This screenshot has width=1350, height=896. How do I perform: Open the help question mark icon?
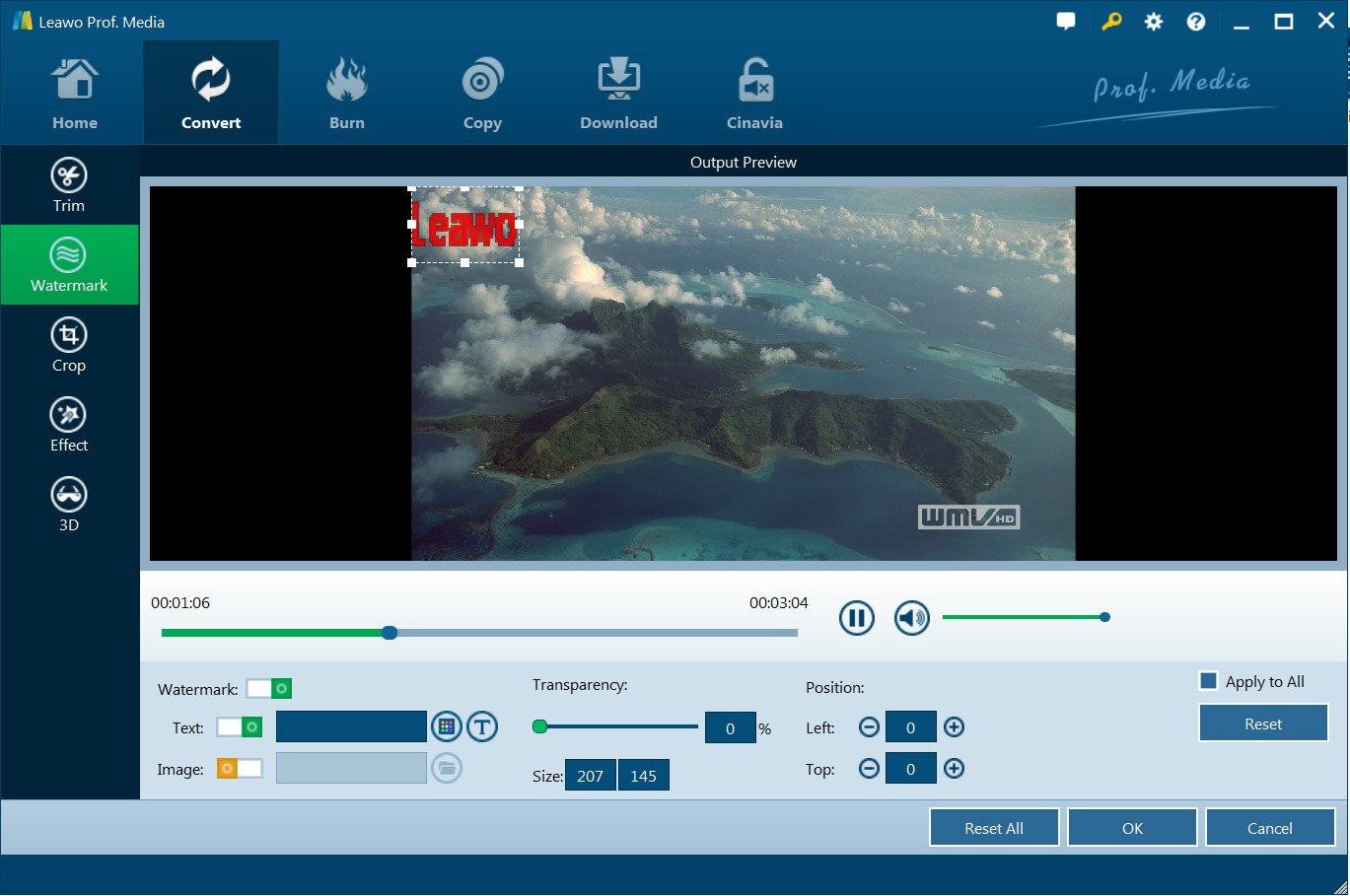[1195, 22]
